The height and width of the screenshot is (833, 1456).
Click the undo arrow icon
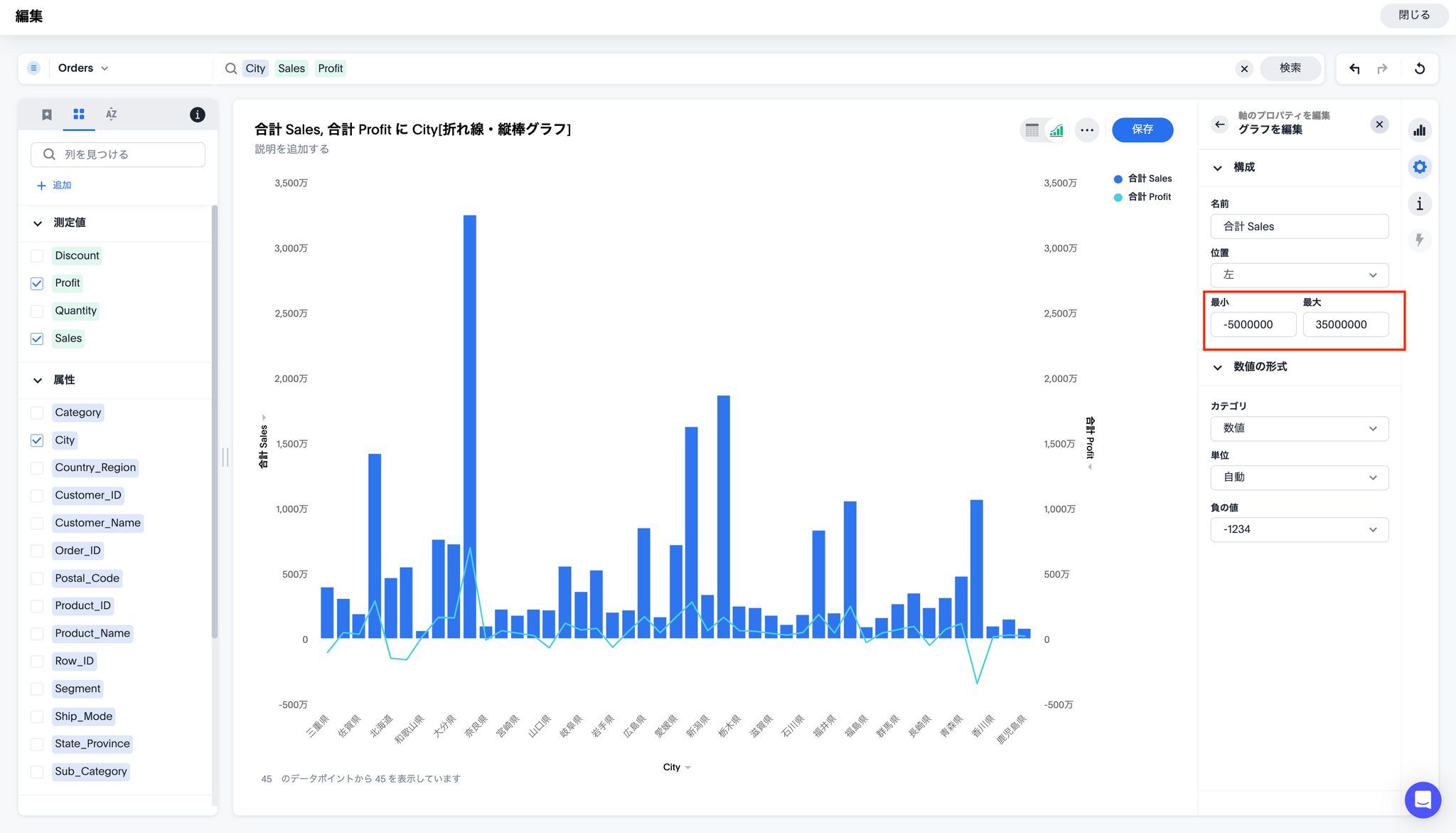pyautogui.click(x=1354, y=68)
